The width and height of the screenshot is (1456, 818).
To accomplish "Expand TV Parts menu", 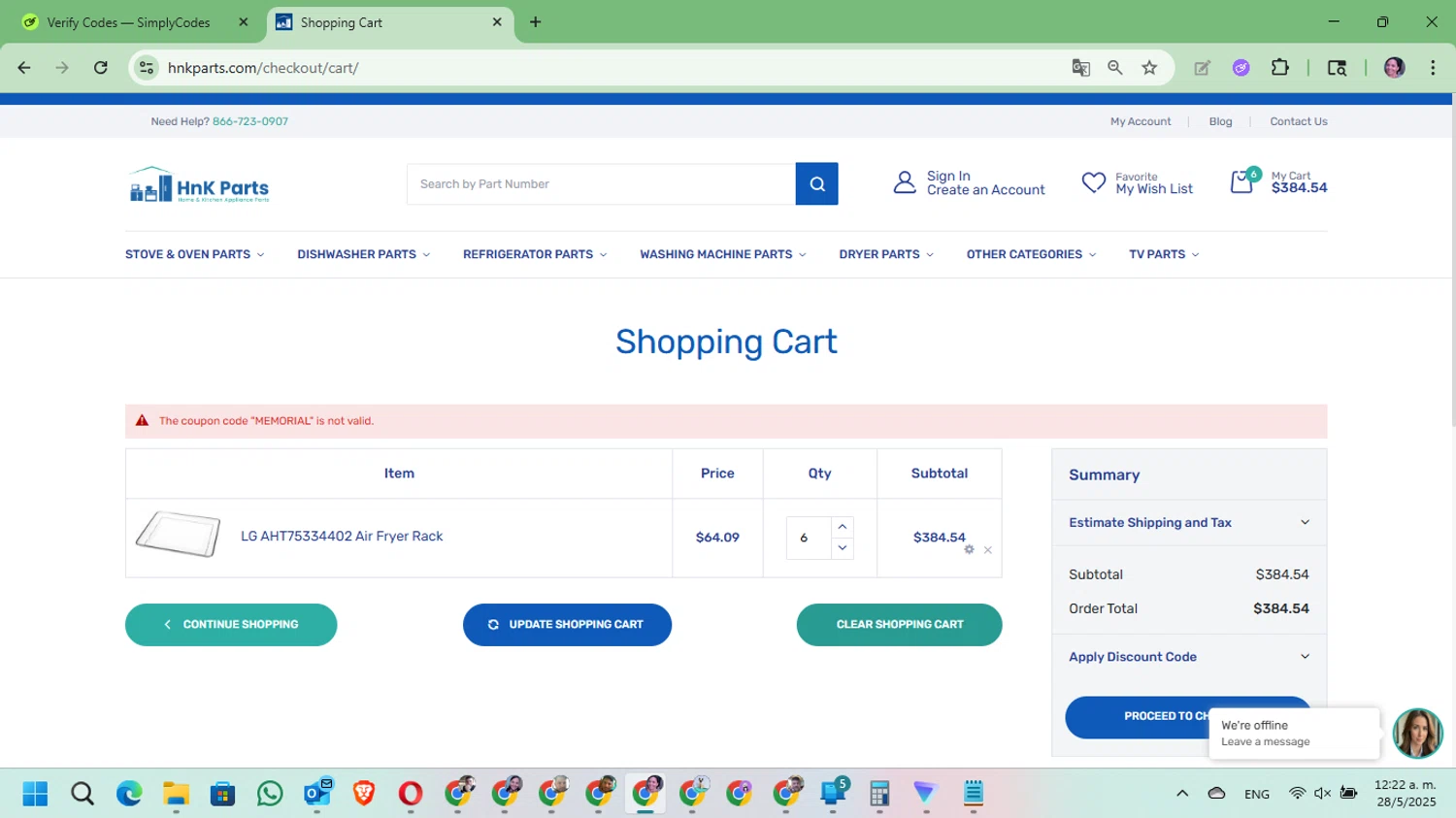I will 1164,254.
